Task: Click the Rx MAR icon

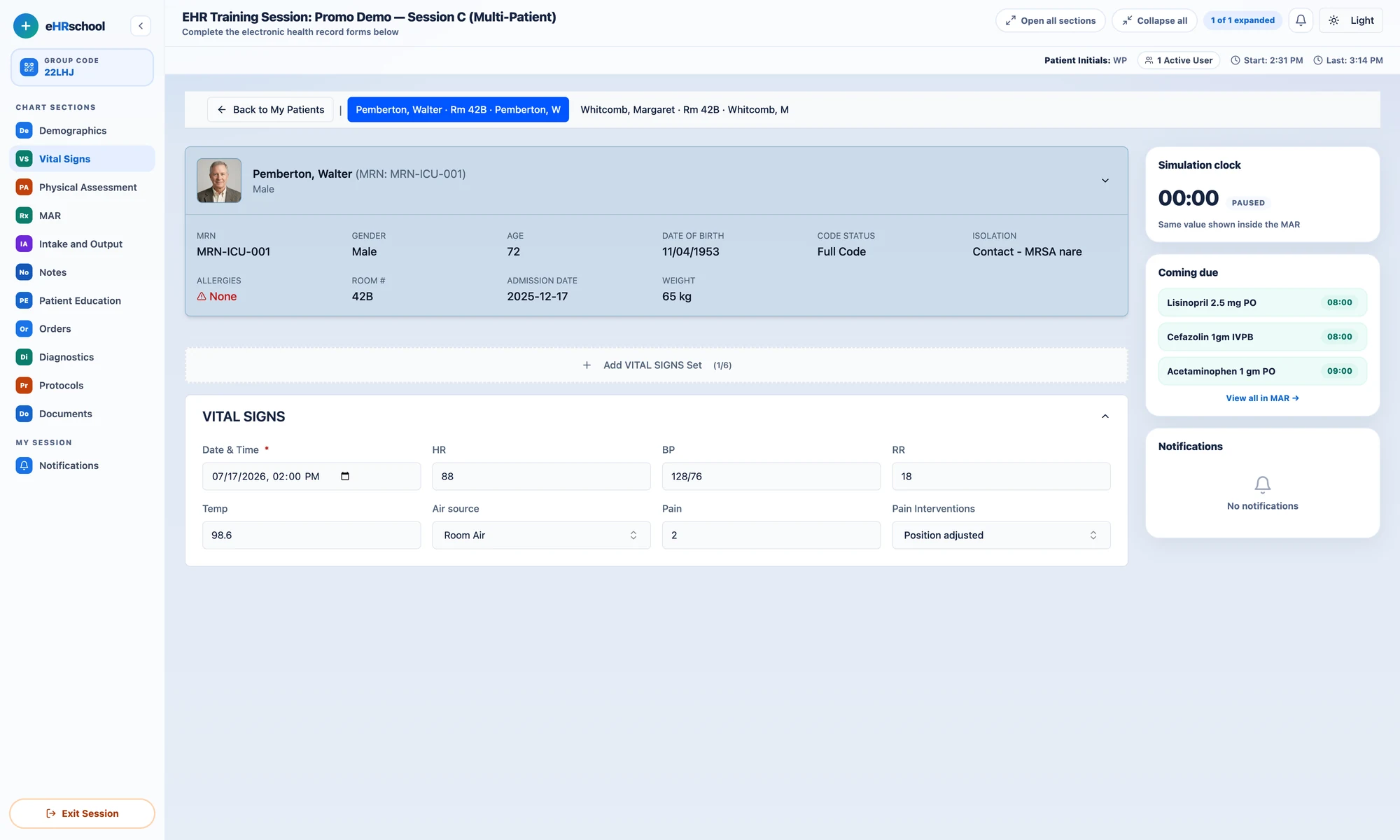Action: coord(24,216)
